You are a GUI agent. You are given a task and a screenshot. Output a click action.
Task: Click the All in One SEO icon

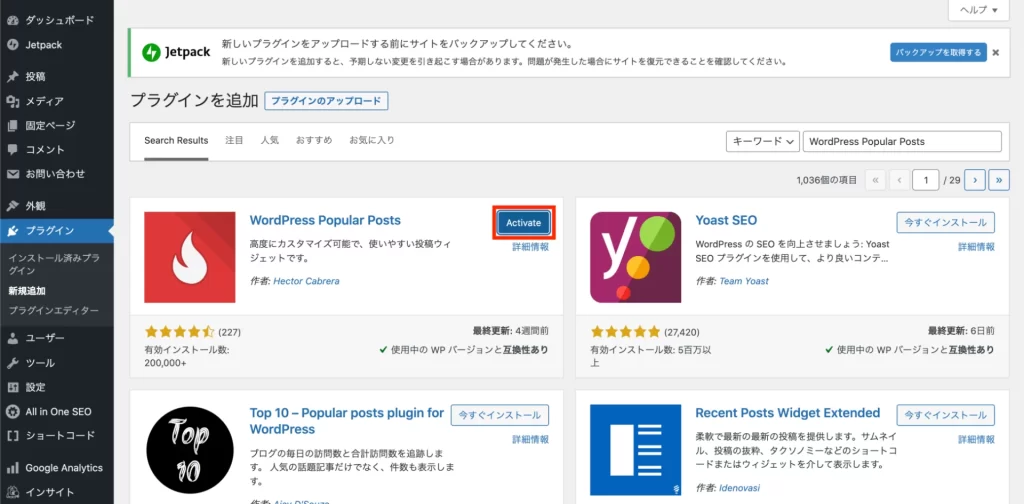(13, 411)
